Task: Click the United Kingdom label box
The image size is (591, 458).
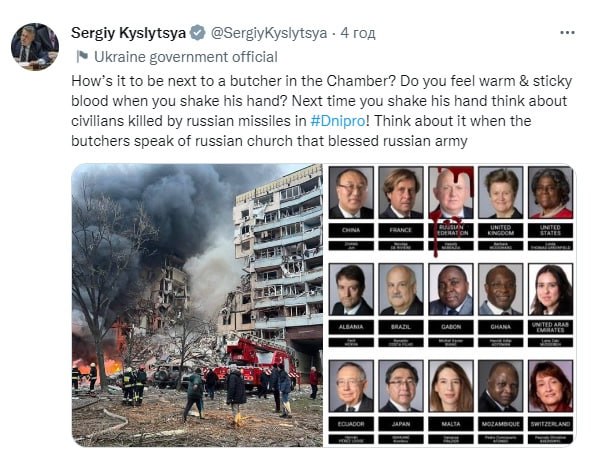Action: coord(501,230)
